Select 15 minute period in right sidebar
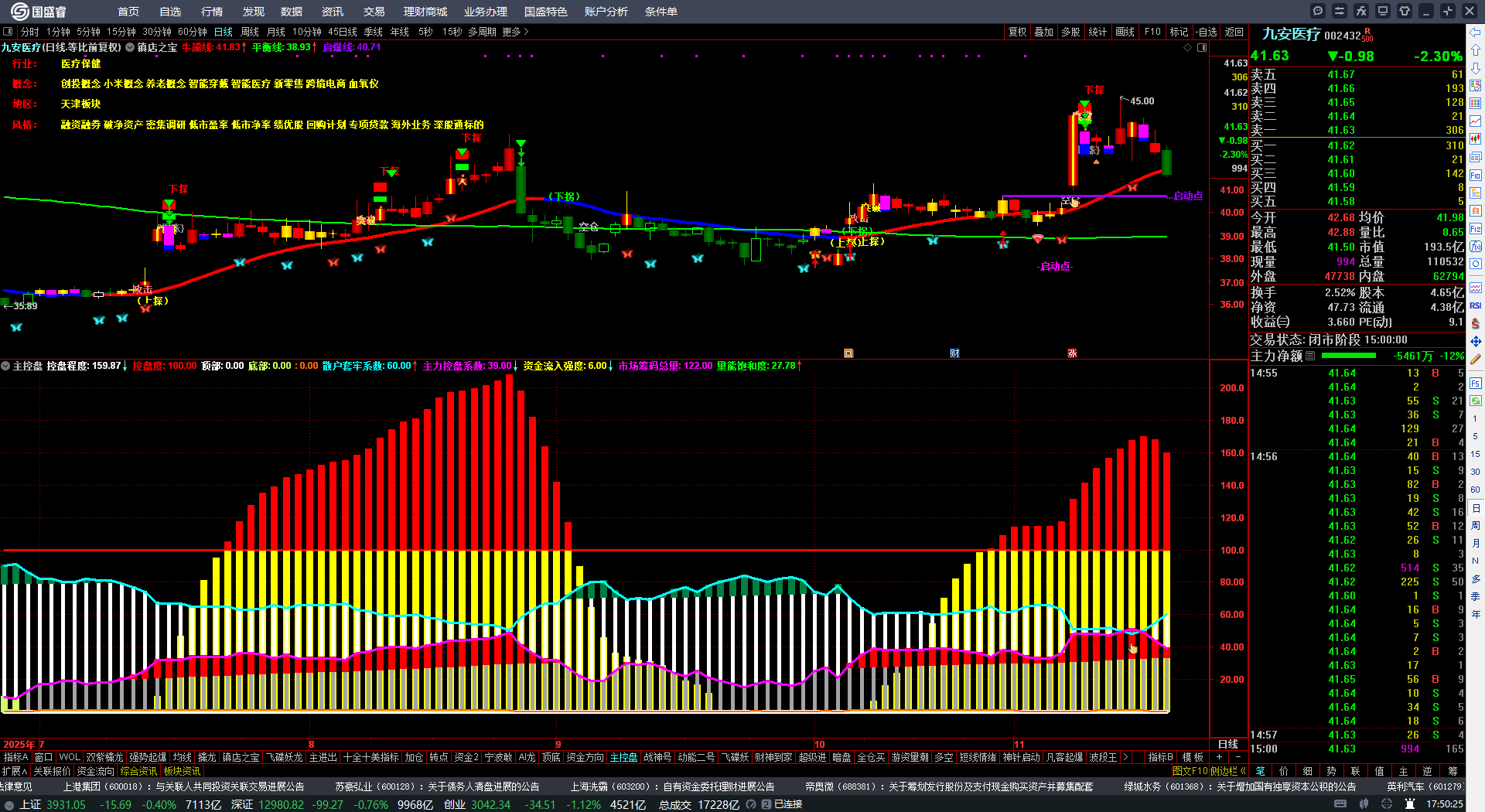Viewport: 1485px width, 812px height. point(1476,454)
